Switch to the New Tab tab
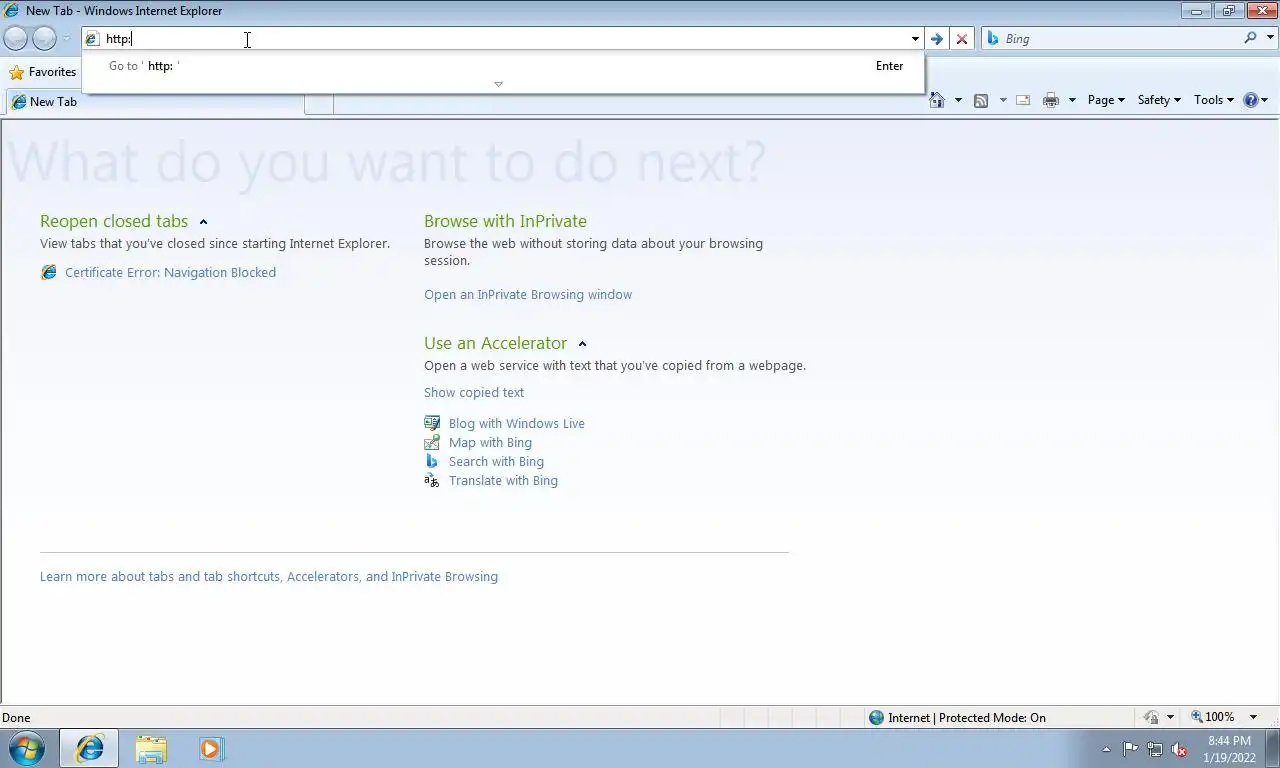Image resolution: width=1280 pixels, height=768 pixels. pos(155,101)
